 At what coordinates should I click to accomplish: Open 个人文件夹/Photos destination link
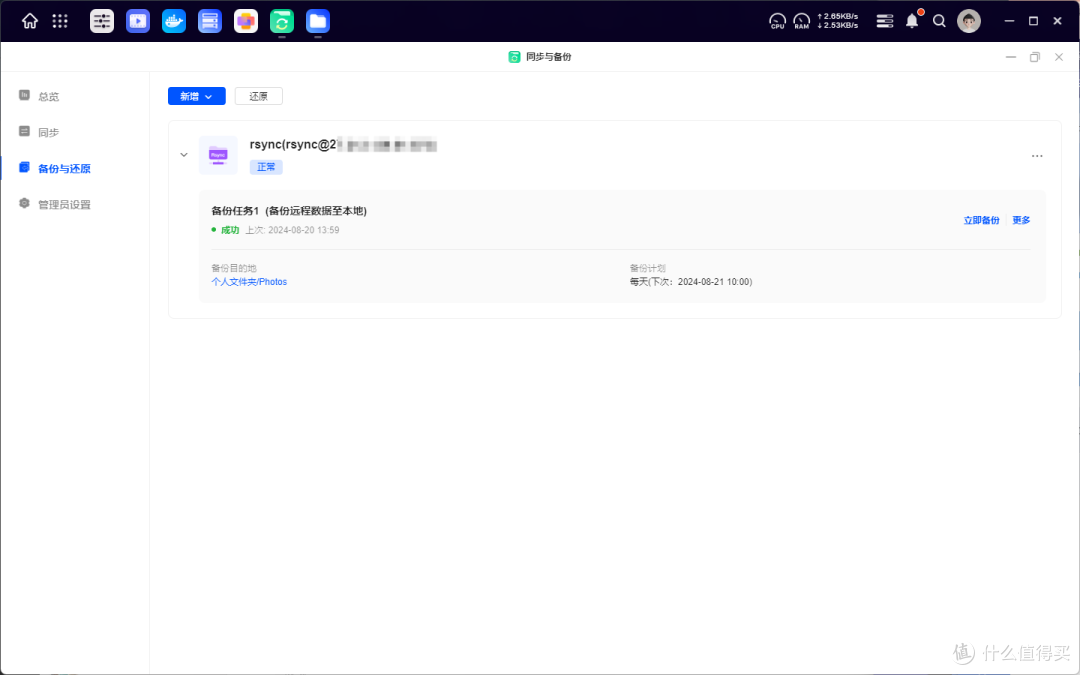(249, 282)
